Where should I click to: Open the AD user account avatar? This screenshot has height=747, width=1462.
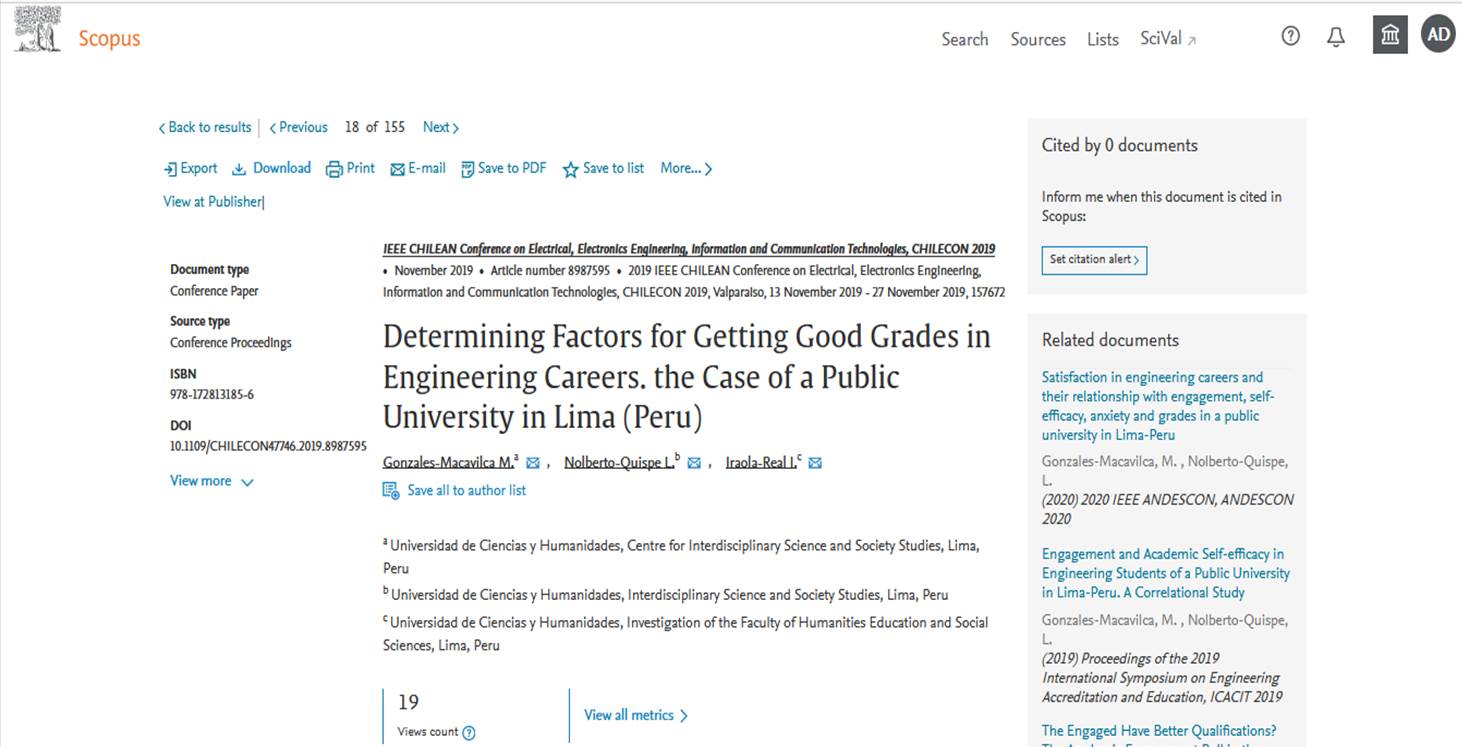pos(1438,35)
